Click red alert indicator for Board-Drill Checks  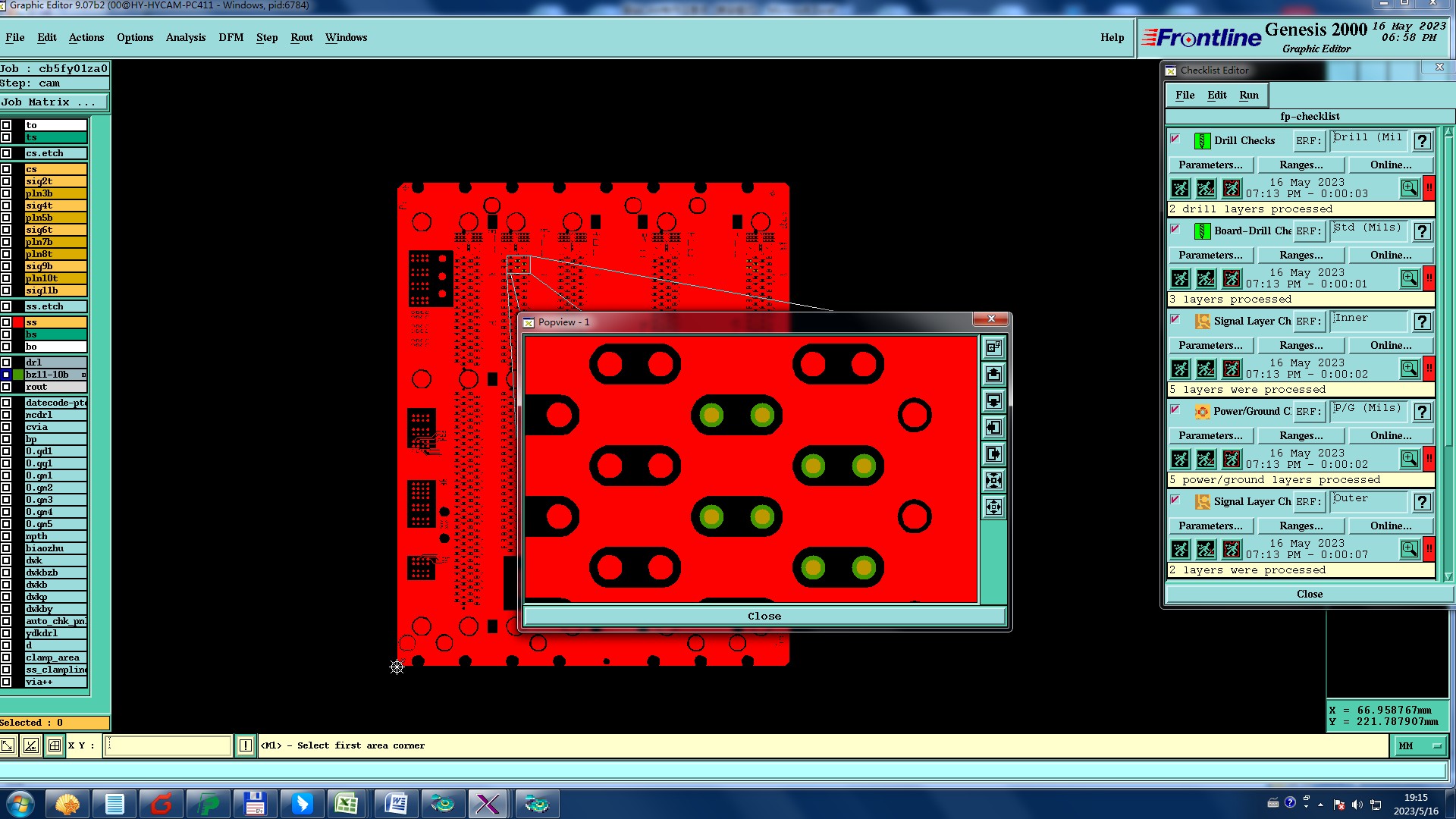[1429, 278]
